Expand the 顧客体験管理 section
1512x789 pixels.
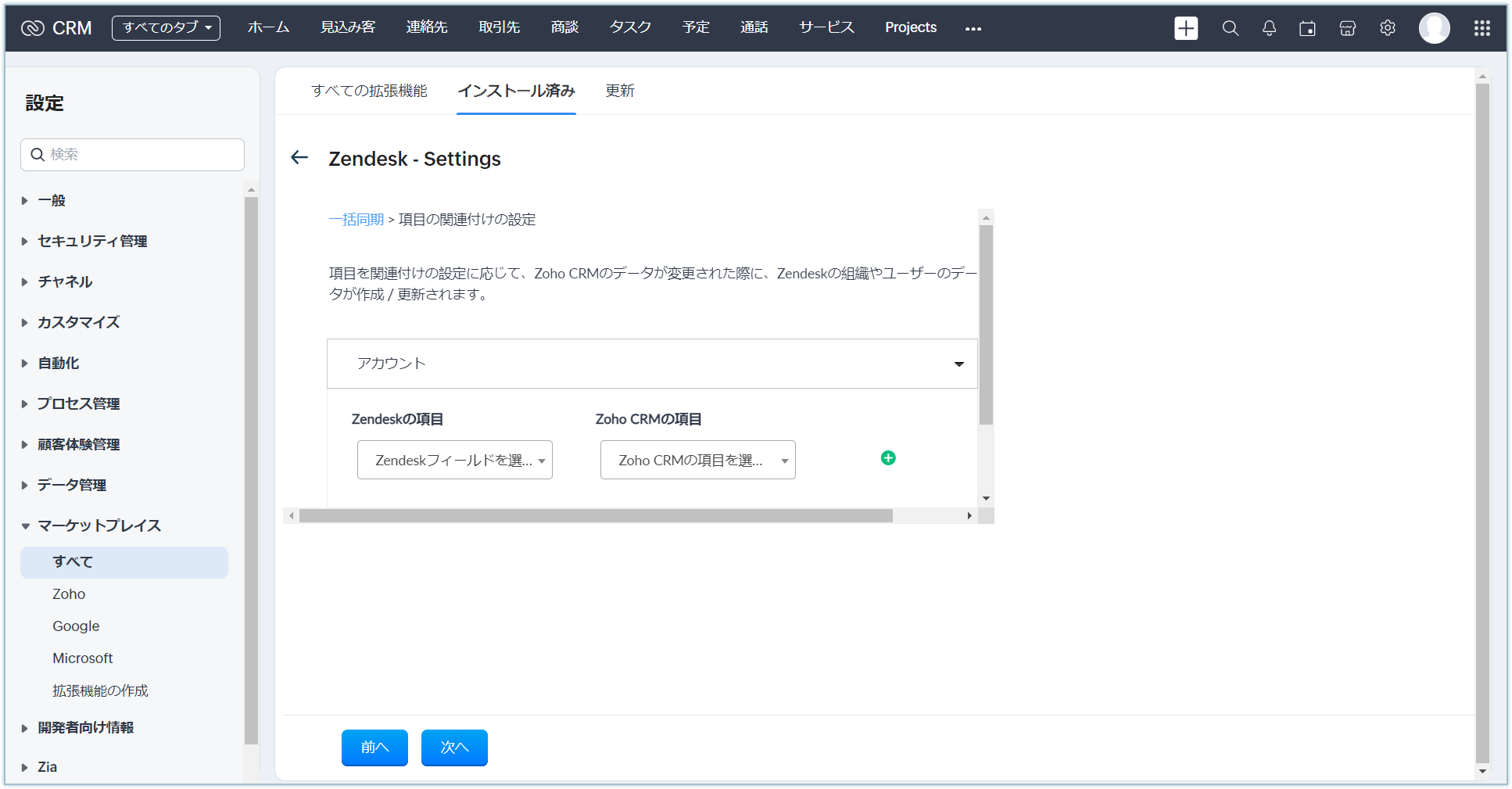point(78,444)
